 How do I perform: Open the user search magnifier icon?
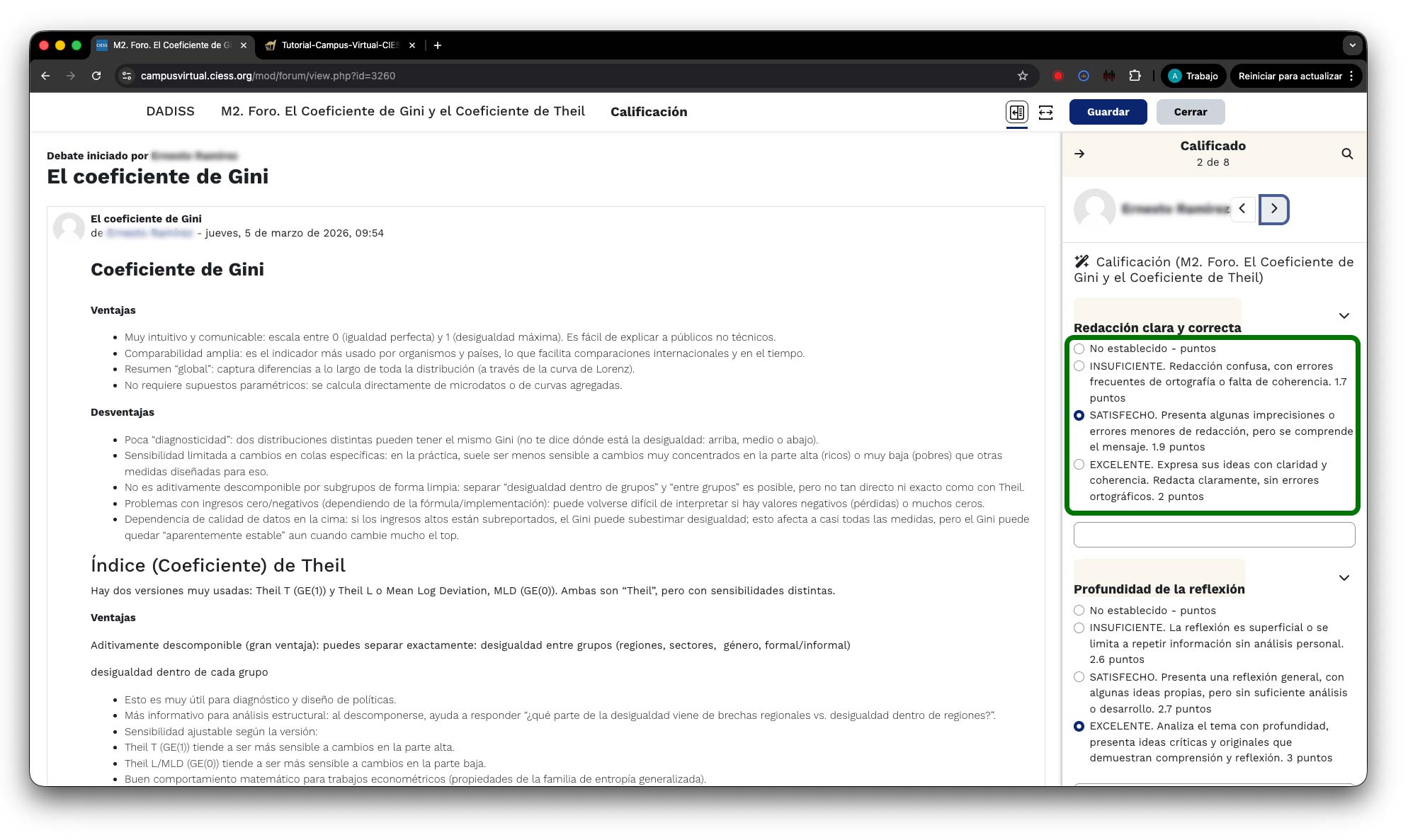tap(1346, 154)
